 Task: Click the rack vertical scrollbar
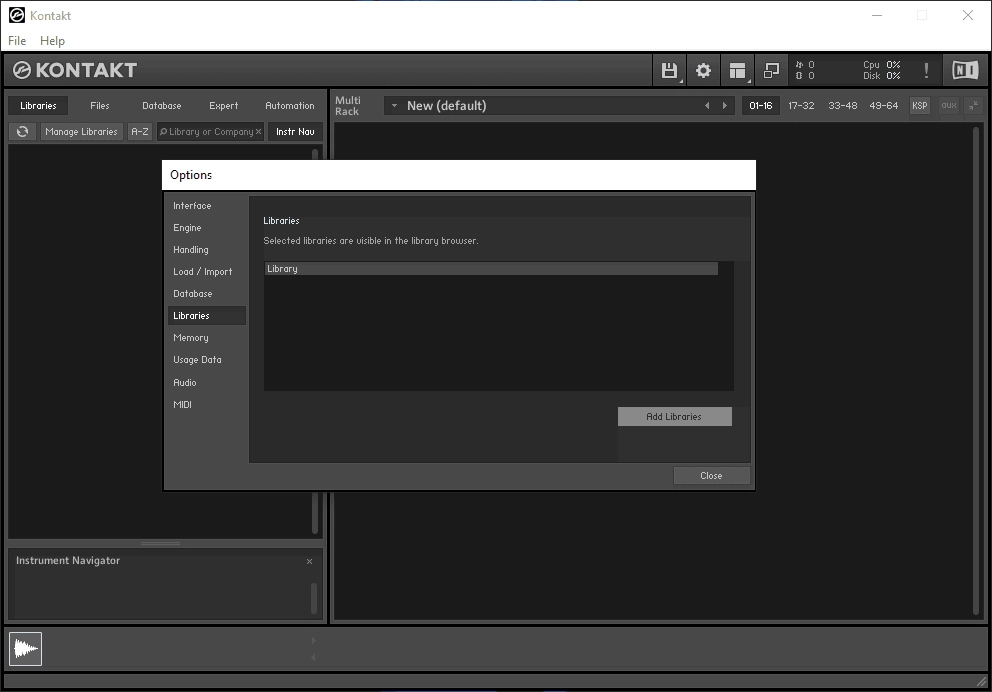pos(976,370)
